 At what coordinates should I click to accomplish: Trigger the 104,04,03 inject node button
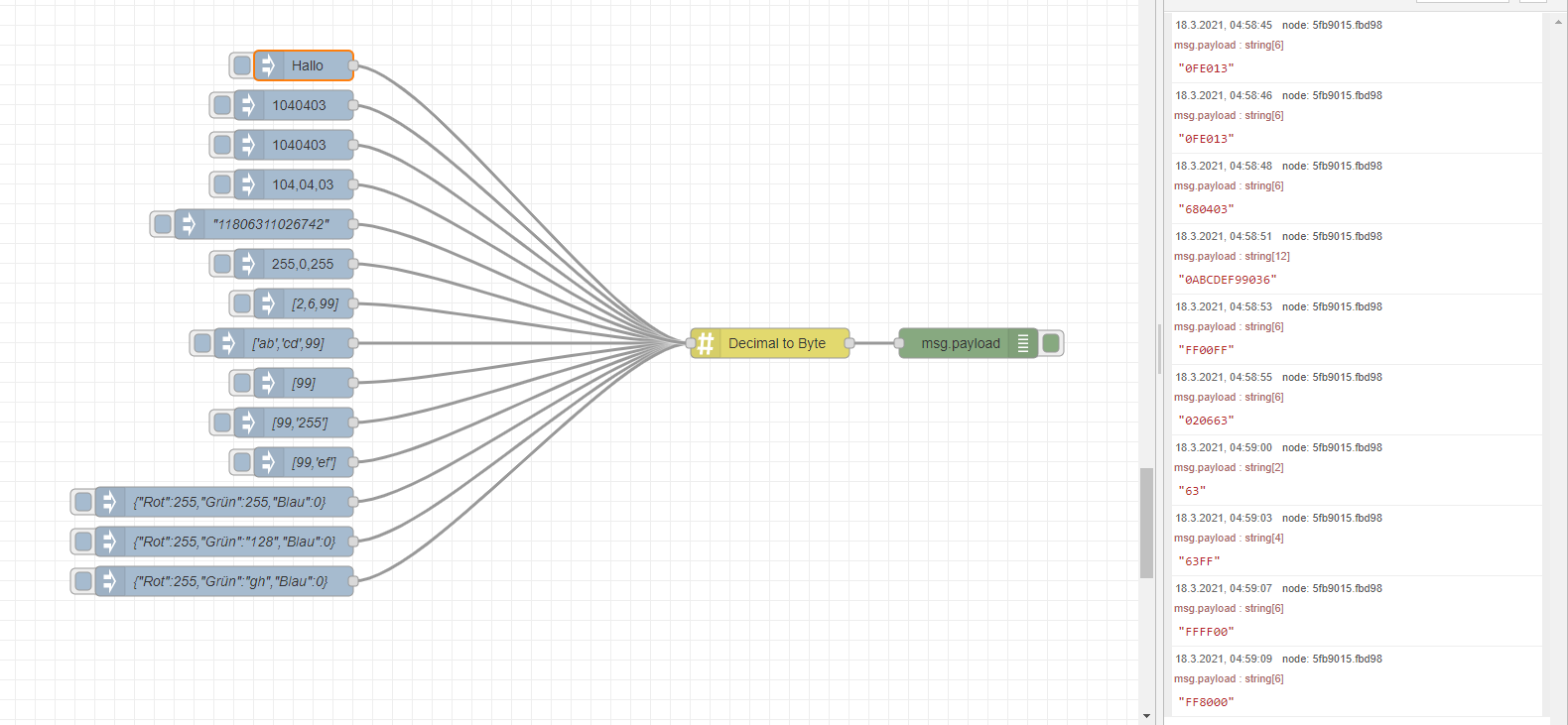point(222,184)
